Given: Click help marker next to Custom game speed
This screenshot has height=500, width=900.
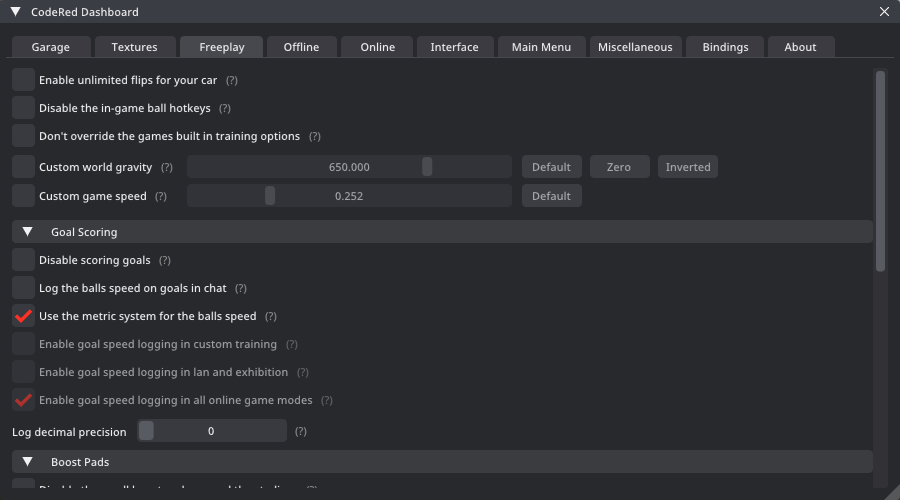Looking at the screenshot, I should pyautogui.click(x=161, y=197).
